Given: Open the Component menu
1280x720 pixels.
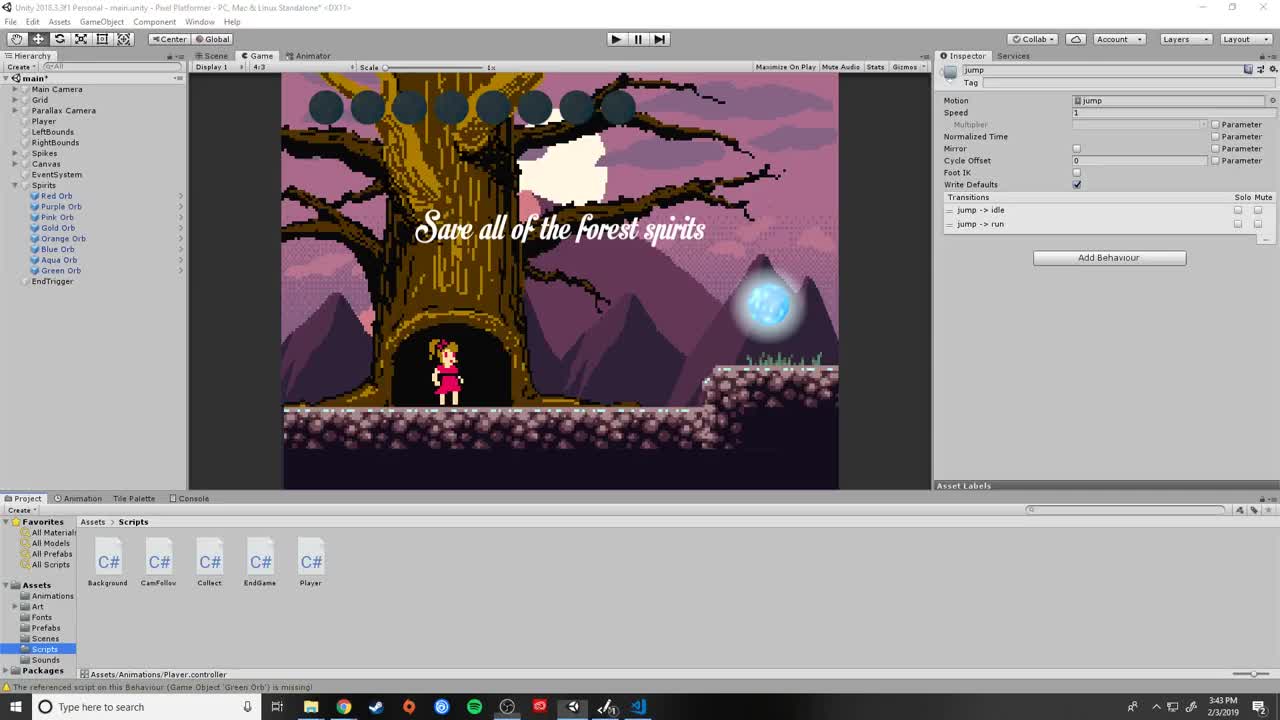Looking at the screenshot, I should (x=154, y=21).
